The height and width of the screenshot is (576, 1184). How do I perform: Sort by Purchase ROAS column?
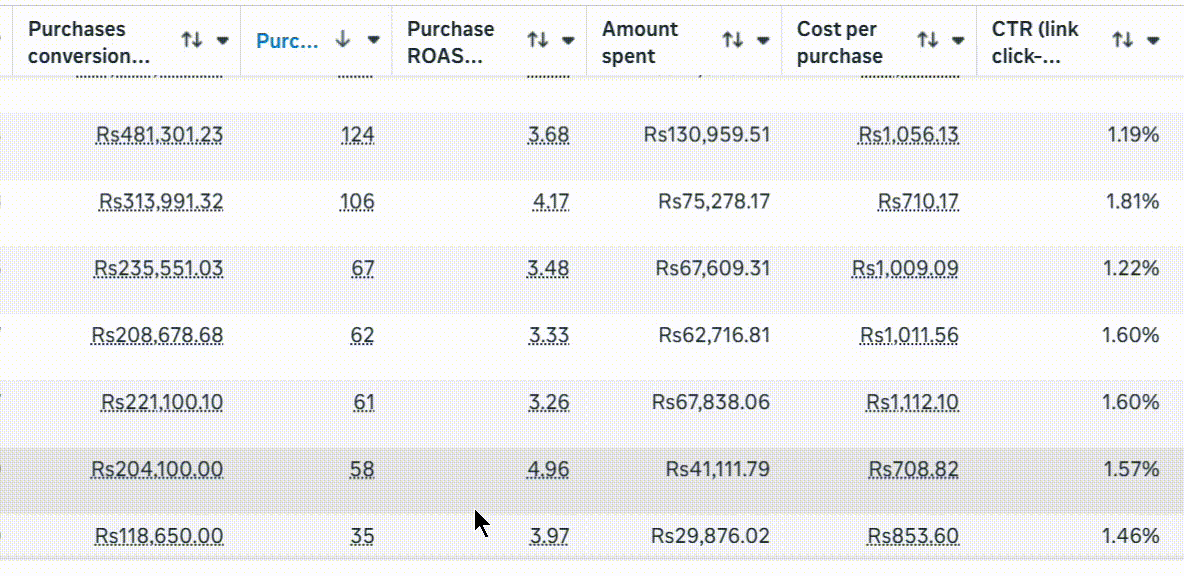pyautogui.click(x=537, y=41)
